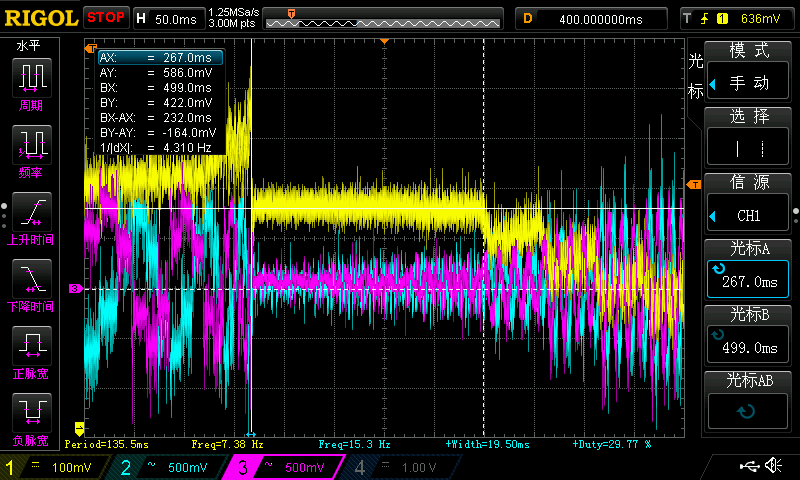The width and height of the screenshot is (800, 480).
Task: Select the 周期 period measurement icon
Action: (32, 78)
